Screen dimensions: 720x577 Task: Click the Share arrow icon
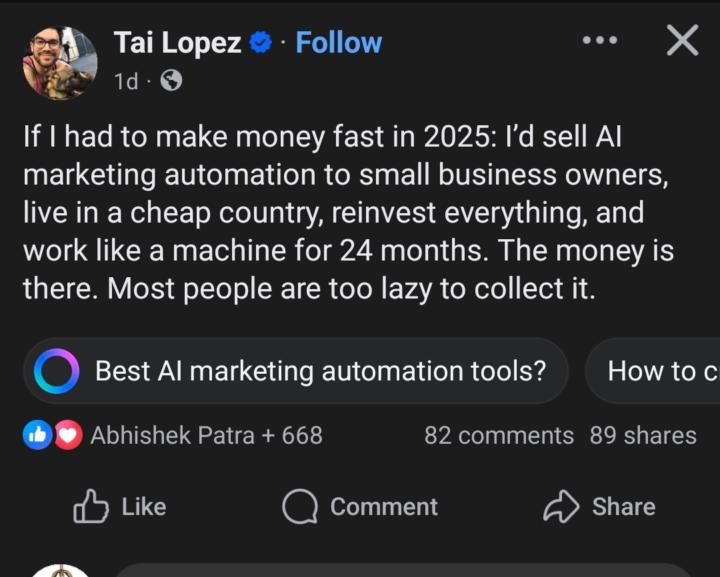click(x=561, y=507)
